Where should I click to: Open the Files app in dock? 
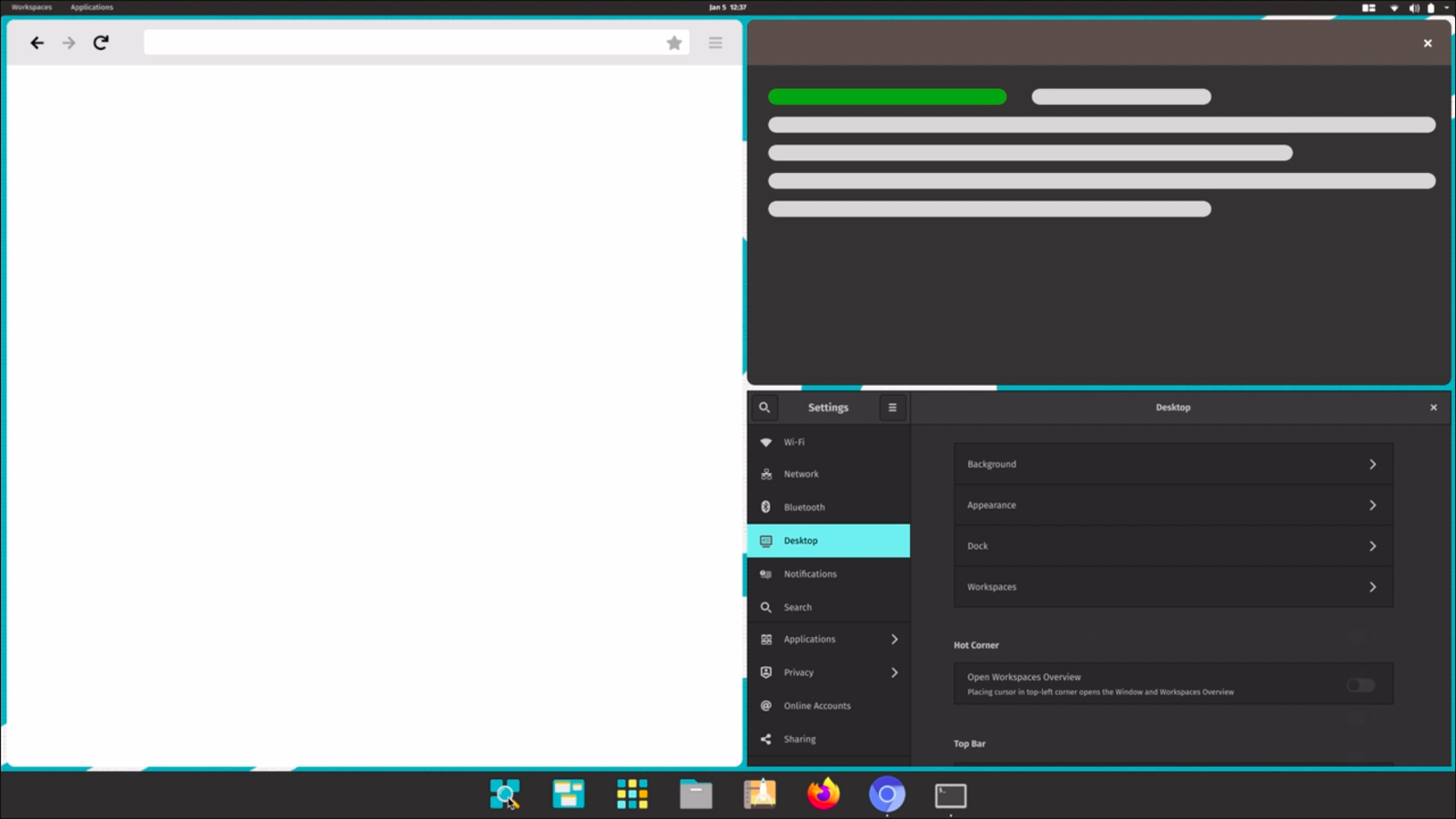pyautogui.click(x=696, y=794)
